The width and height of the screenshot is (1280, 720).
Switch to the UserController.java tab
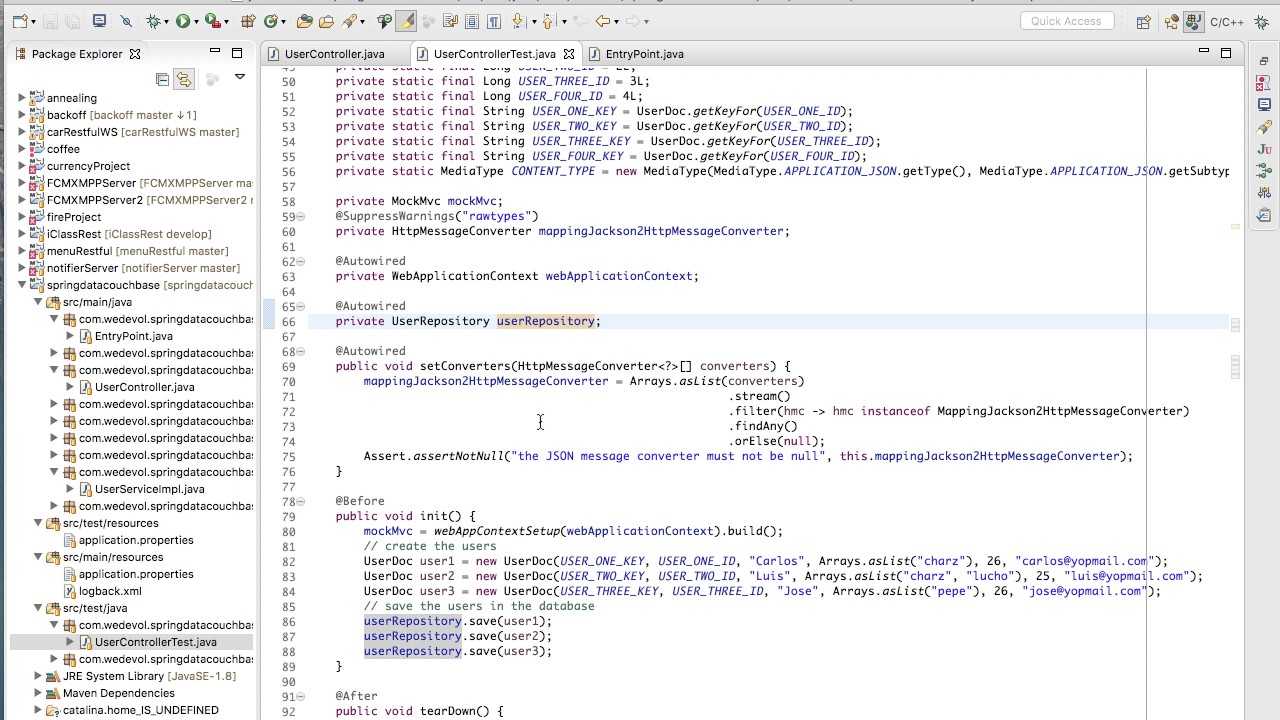pyautogui.click(x=334, y=54)
